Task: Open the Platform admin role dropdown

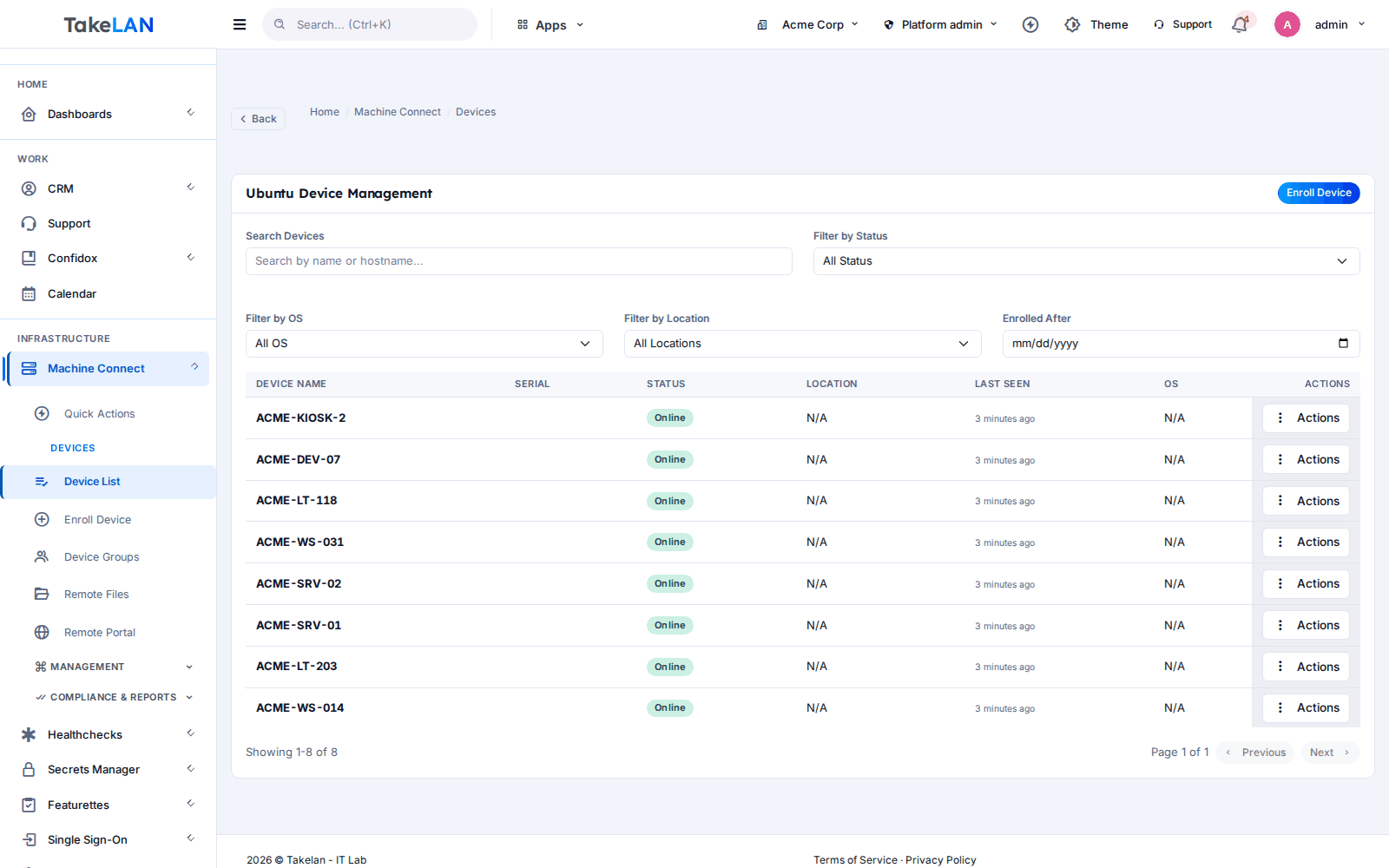Action: pyautogui.click(x=940, y=24)
